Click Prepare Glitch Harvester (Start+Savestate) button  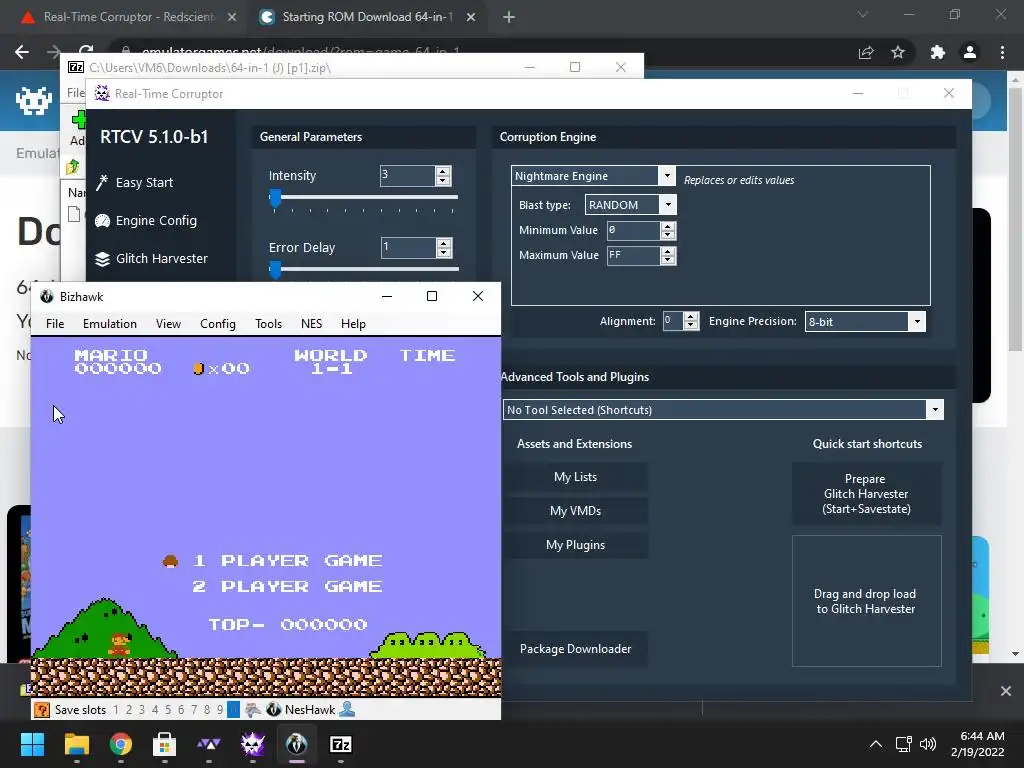pyautogui.click(x=867, y=494)
